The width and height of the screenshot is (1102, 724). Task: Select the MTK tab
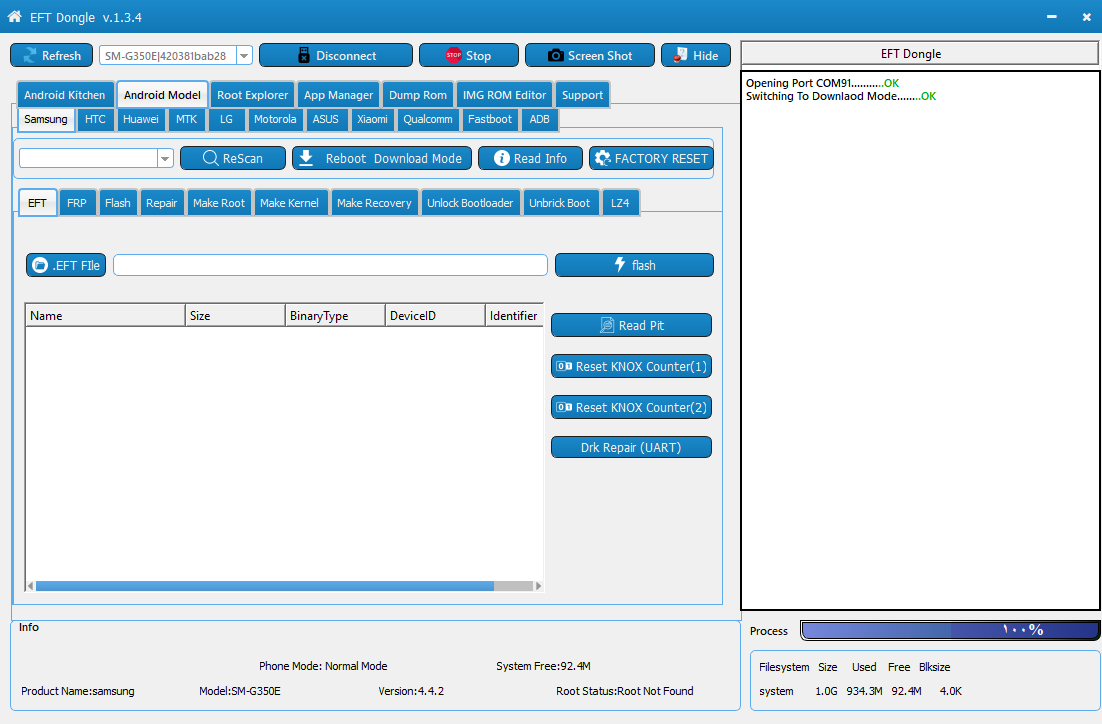coord(186,119)
